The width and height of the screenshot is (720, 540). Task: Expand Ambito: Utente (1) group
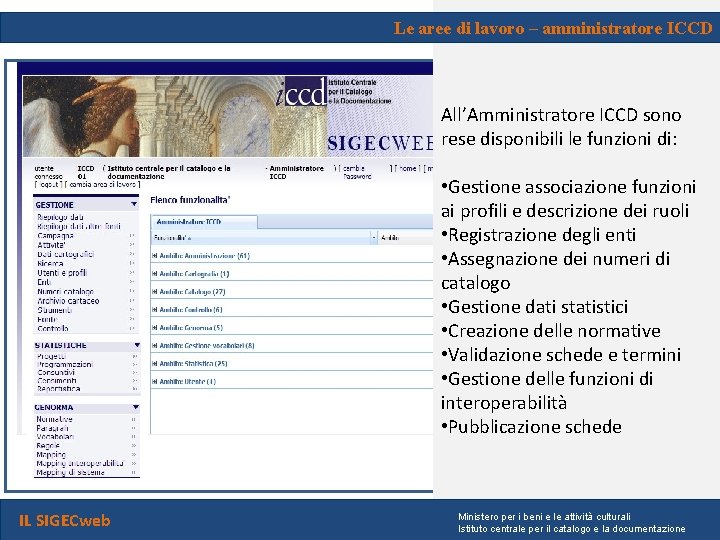click(x=155, y=381)
